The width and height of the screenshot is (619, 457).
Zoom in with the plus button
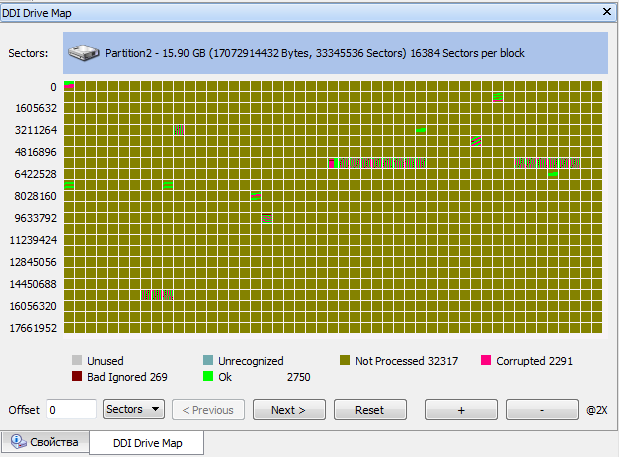click(x=461, y=410)
